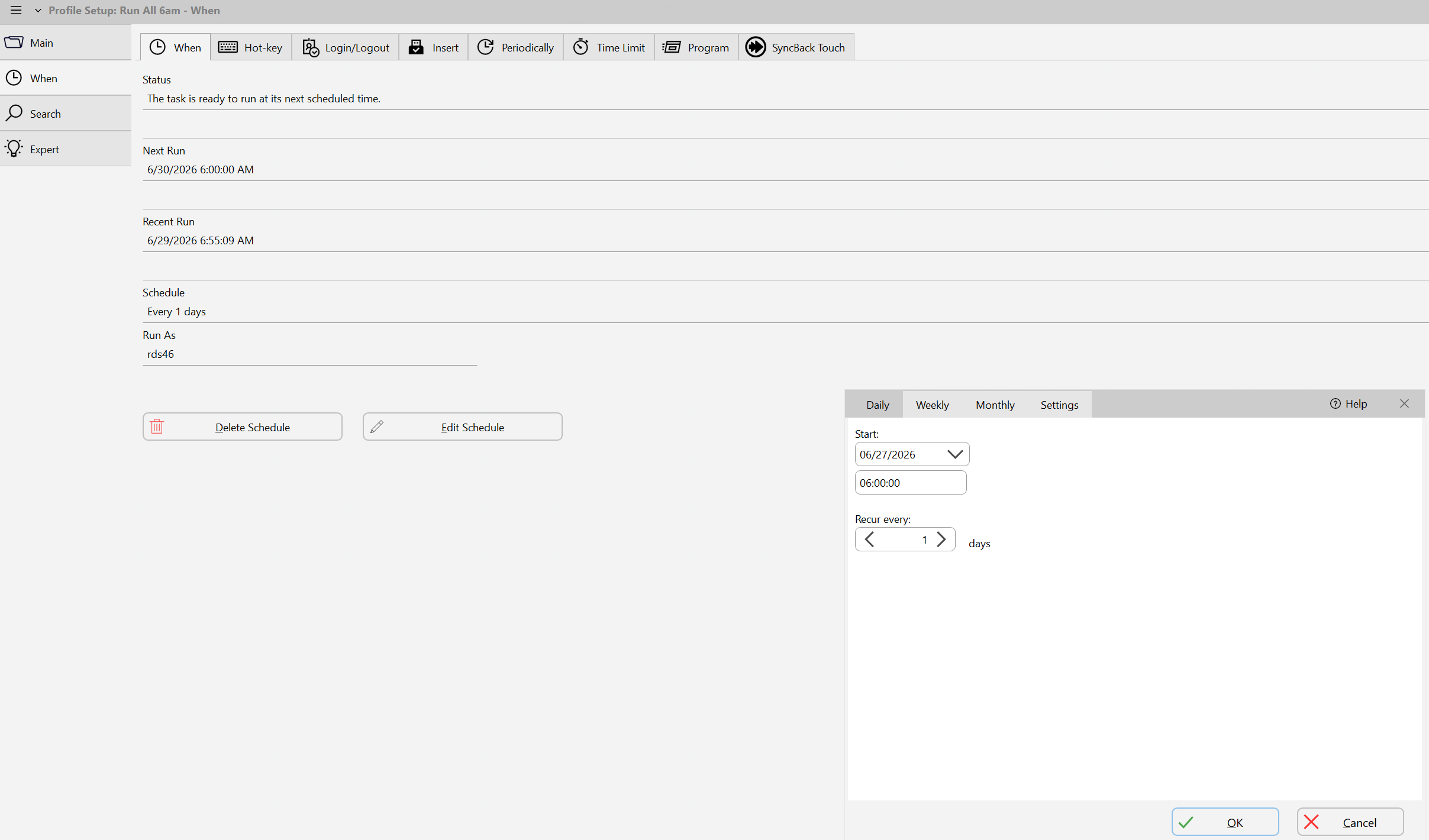This screenshot has width=1429, height=840.
Task: Select Main in the sidebar
Action: click(x=66, y=43)
